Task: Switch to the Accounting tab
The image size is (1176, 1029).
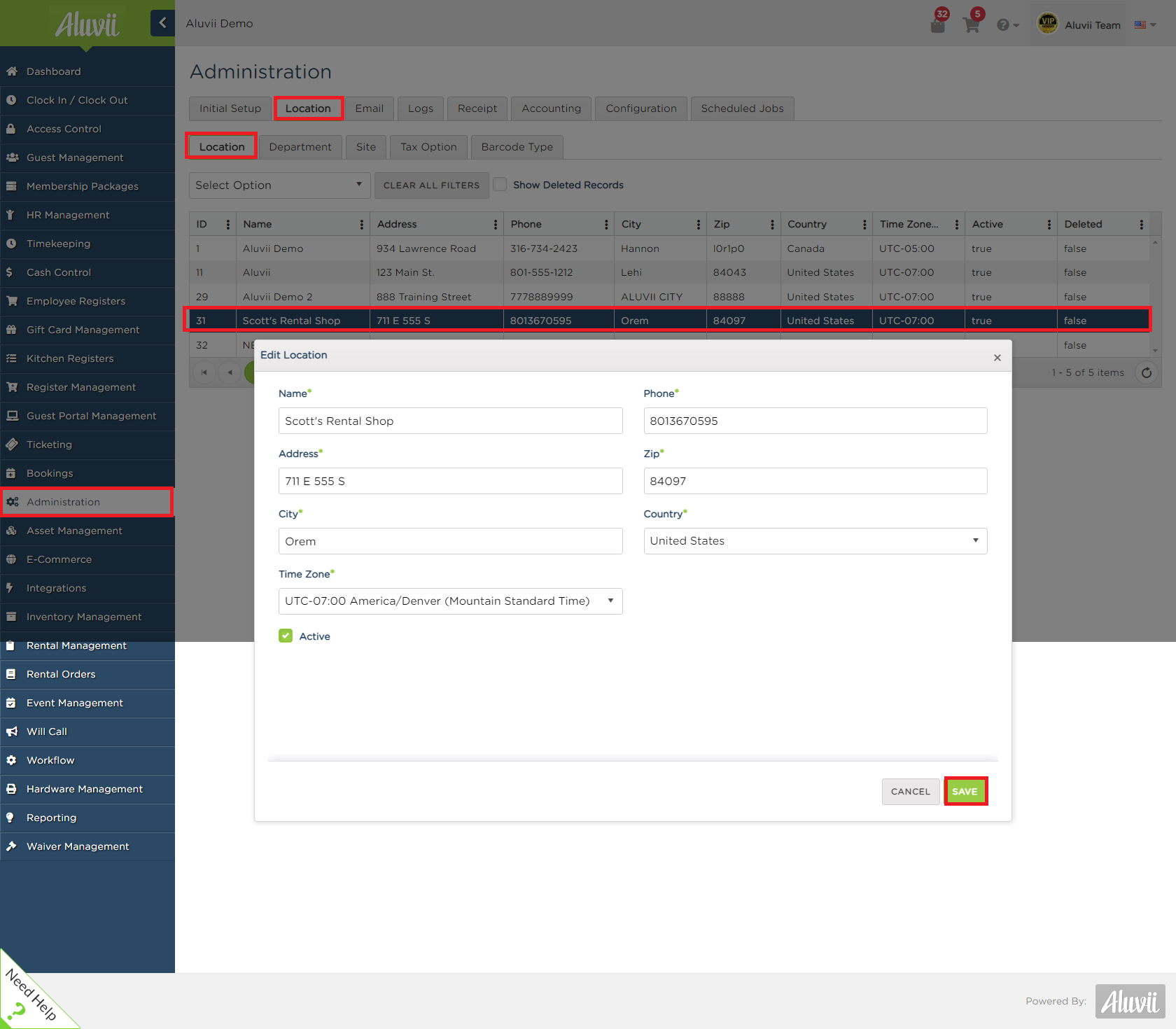Action: tap(552, 108)
